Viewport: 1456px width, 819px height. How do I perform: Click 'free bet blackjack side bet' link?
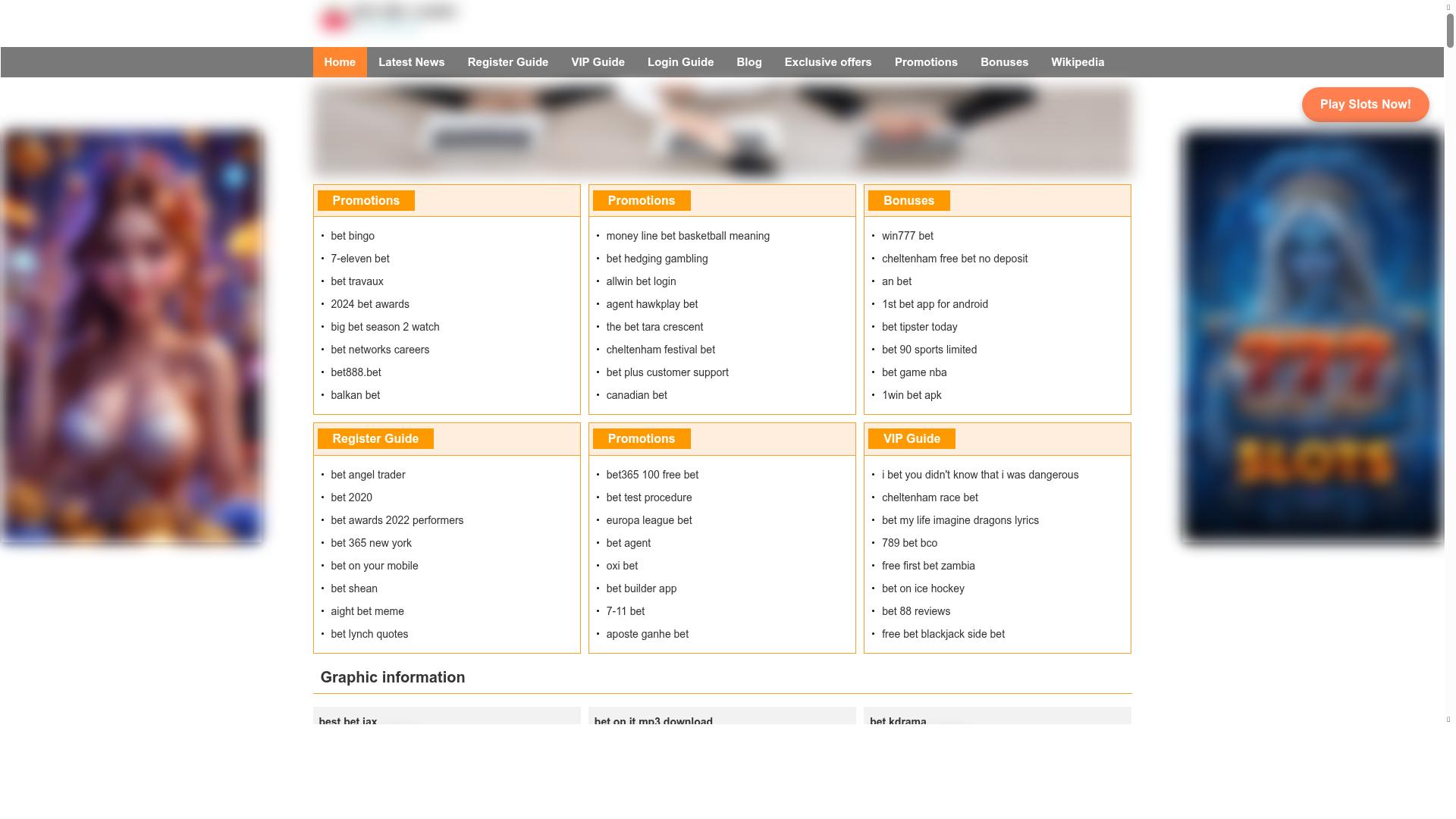tap(943, 634)
